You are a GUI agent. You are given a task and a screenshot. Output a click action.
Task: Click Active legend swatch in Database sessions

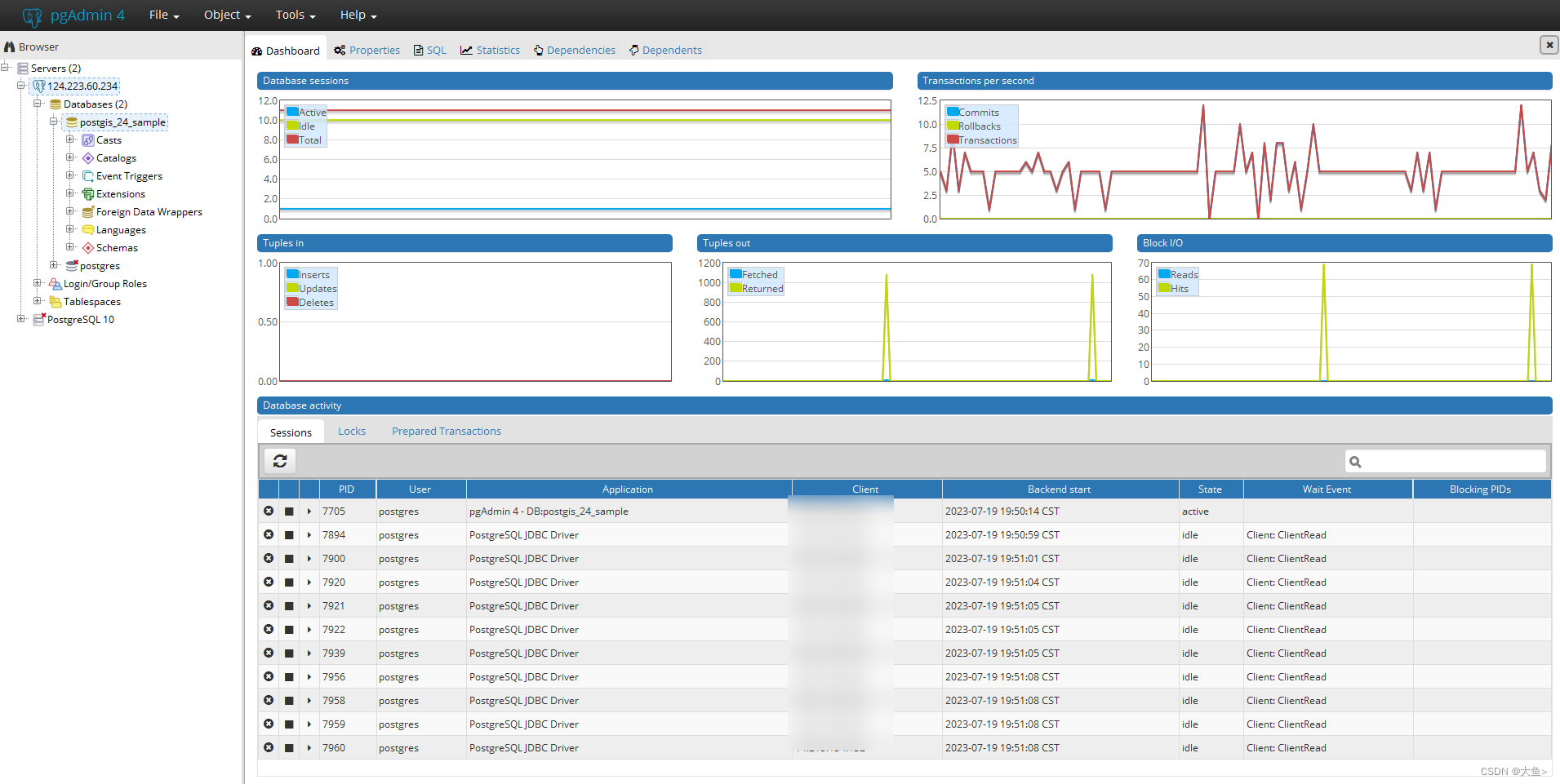coord(292,112)
